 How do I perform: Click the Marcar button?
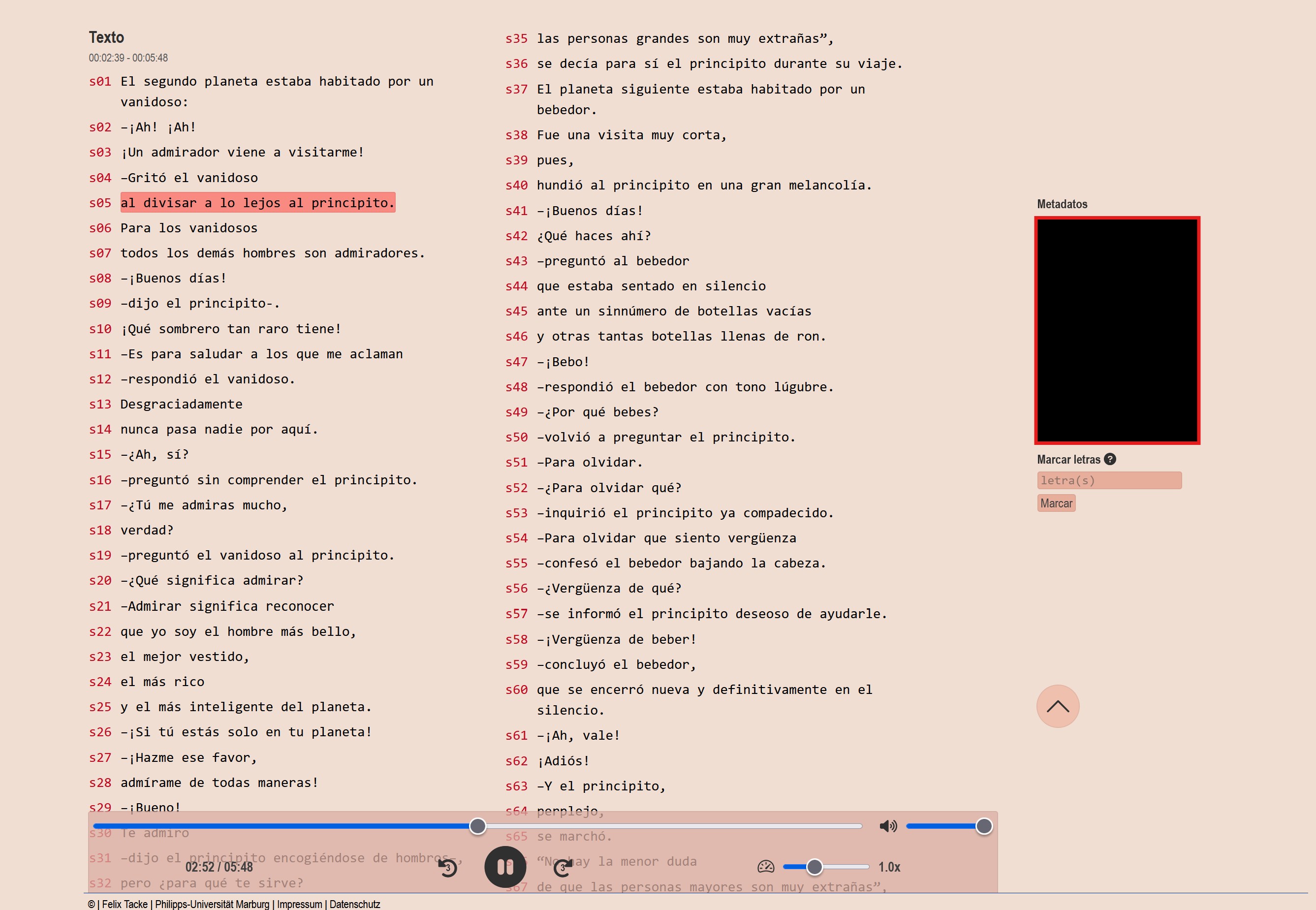[x=1056, y=503]
